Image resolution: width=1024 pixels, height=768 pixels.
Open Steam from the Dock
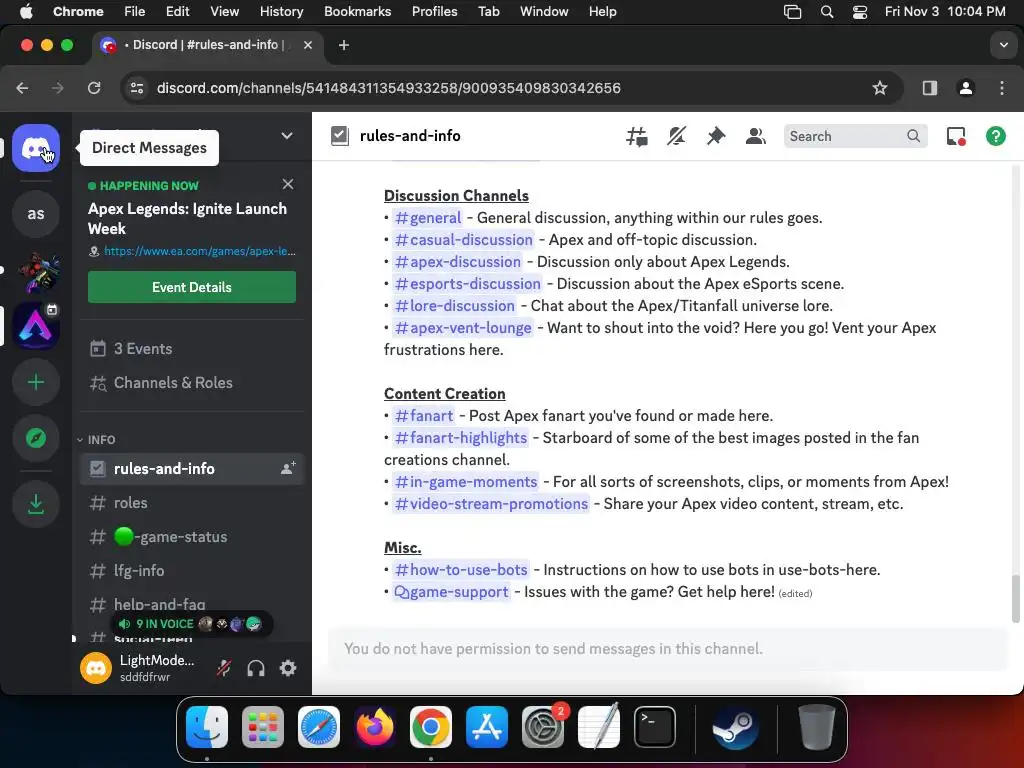pyautogui.click(x=735, y=728)
